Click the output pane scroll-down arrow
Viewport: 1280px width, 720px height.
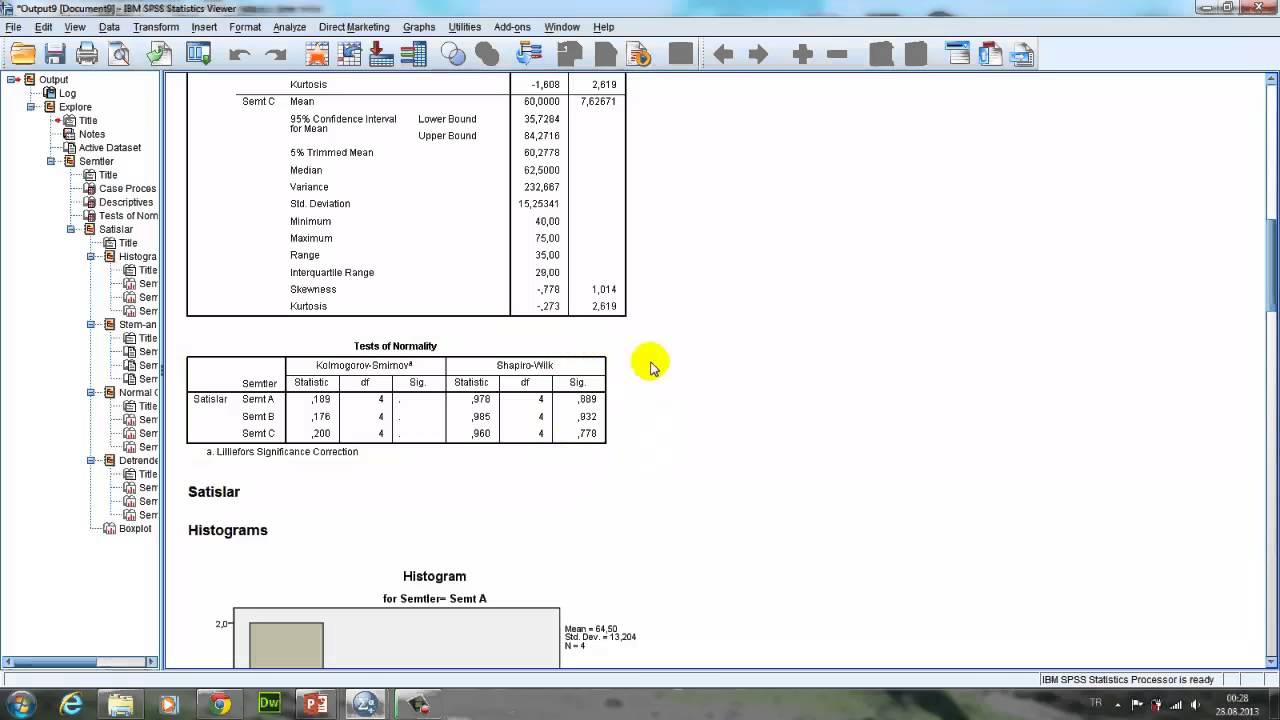(x=1272, y=660)
